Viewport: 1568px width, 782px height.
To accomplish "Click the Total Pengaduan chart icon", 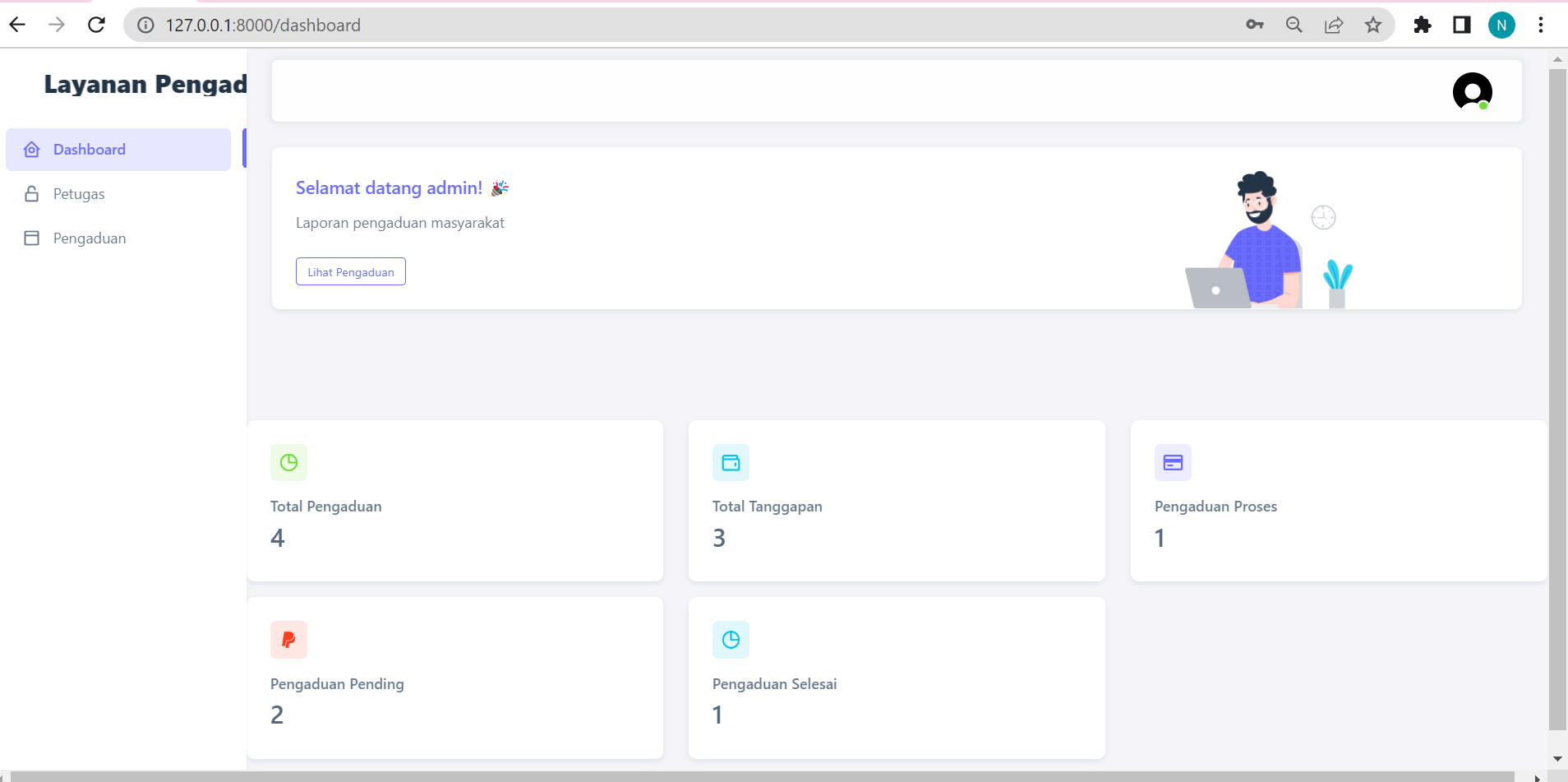I will point(288,462).
